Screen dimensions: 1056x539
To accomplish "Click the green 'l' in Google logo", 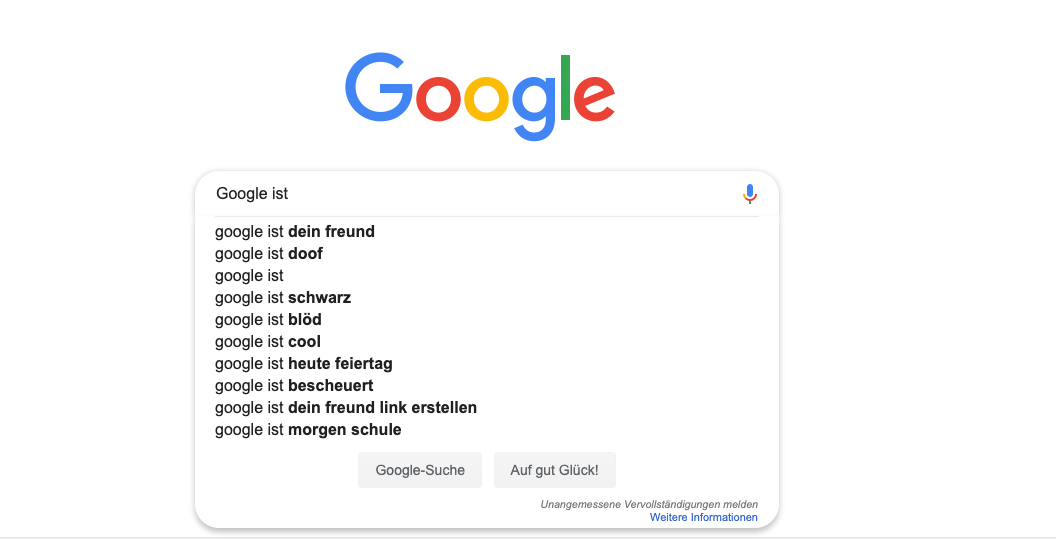I will click(x=565, y=88).
